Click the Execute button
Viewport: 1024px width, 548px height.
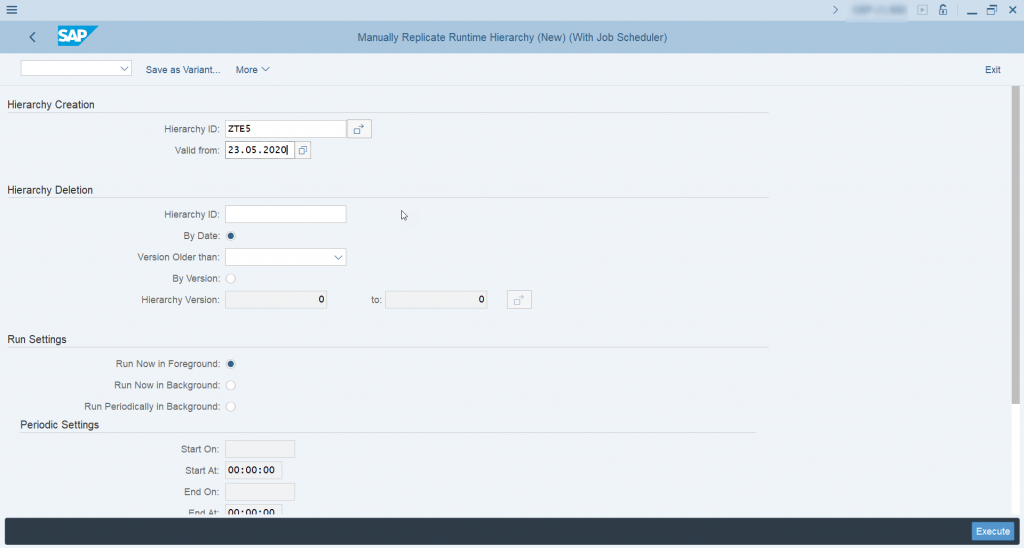point(993,532)
